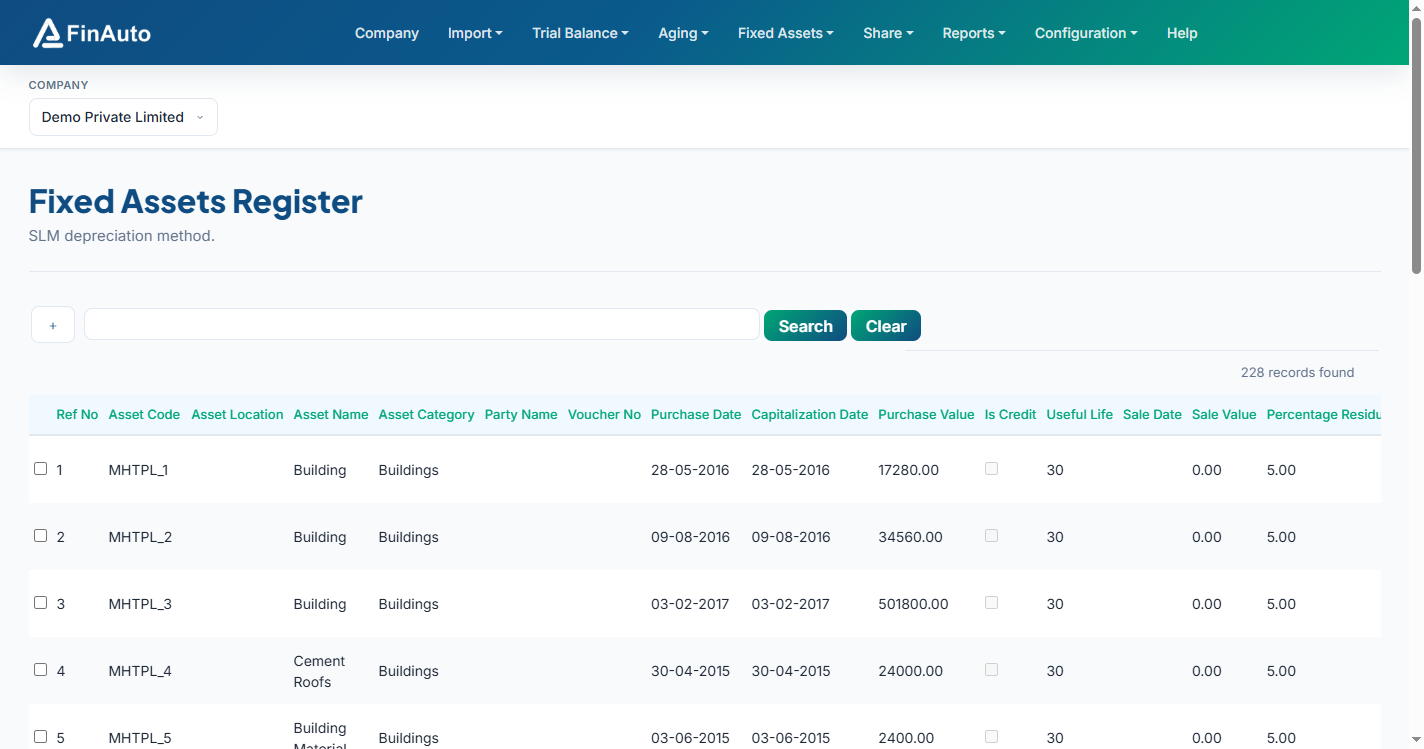Click the Fixed Assets Register heading

pyautogui.click(x=195, y=201)
